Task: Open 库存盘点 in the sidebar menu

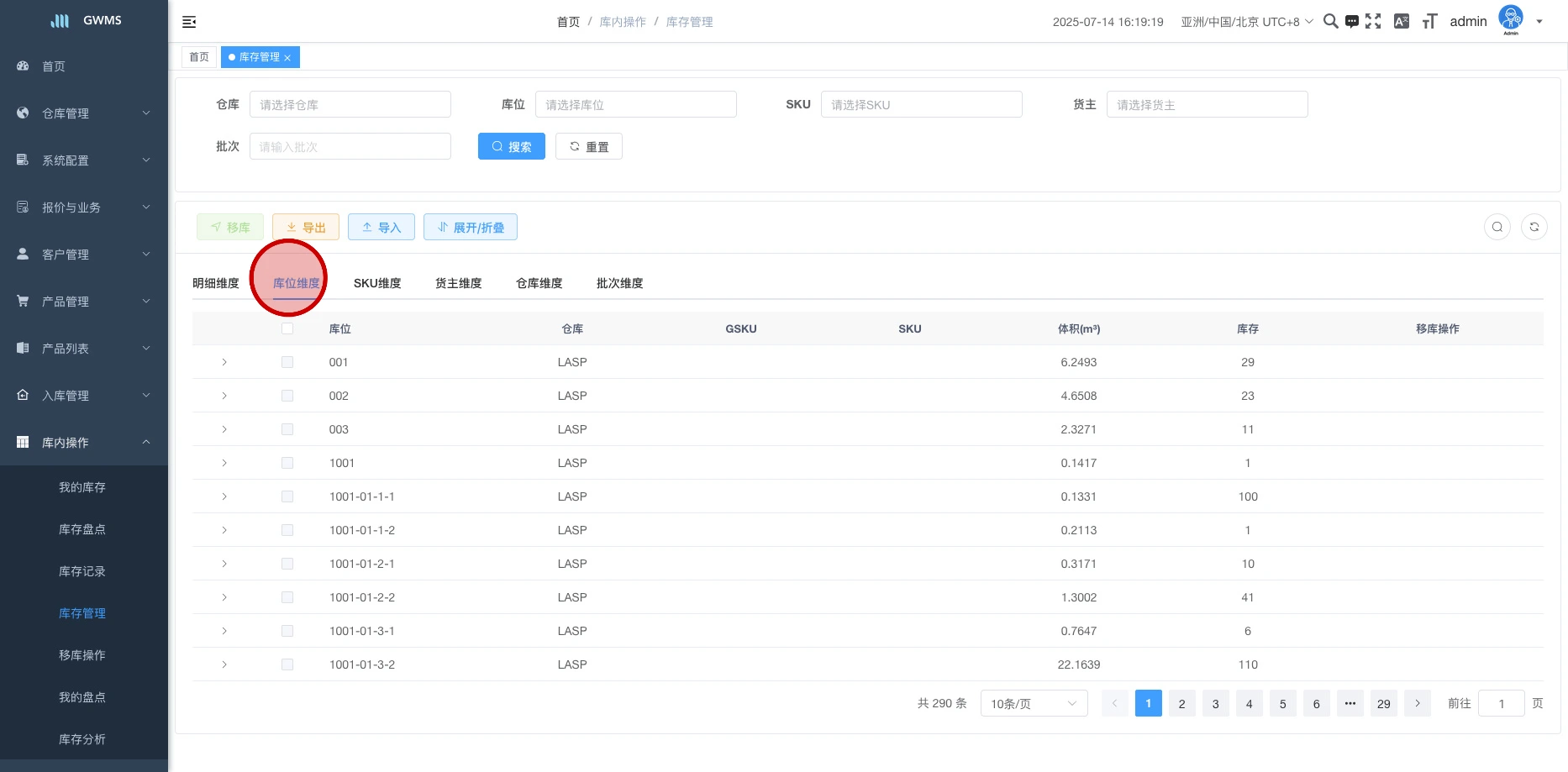Action: 82,529
